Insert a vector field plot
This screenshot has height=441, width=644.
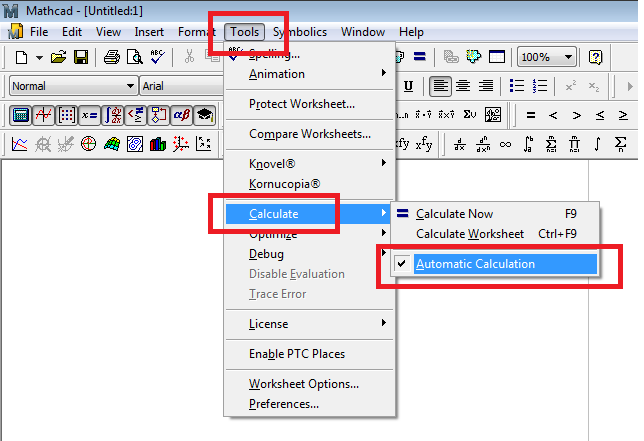[x=204, y=144]
